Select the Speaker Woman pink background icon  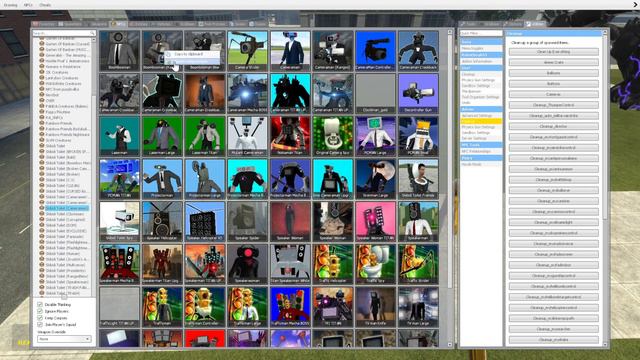tap(376, 222)
